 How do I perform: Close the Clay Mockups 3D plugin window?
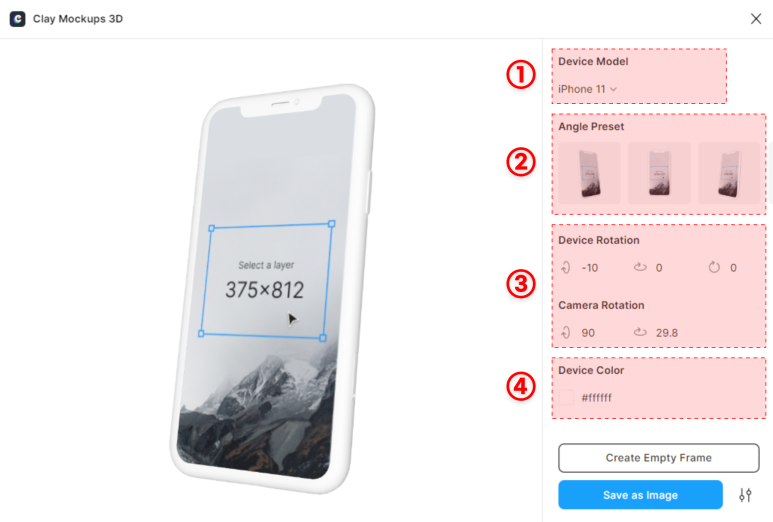click(756, 19)
